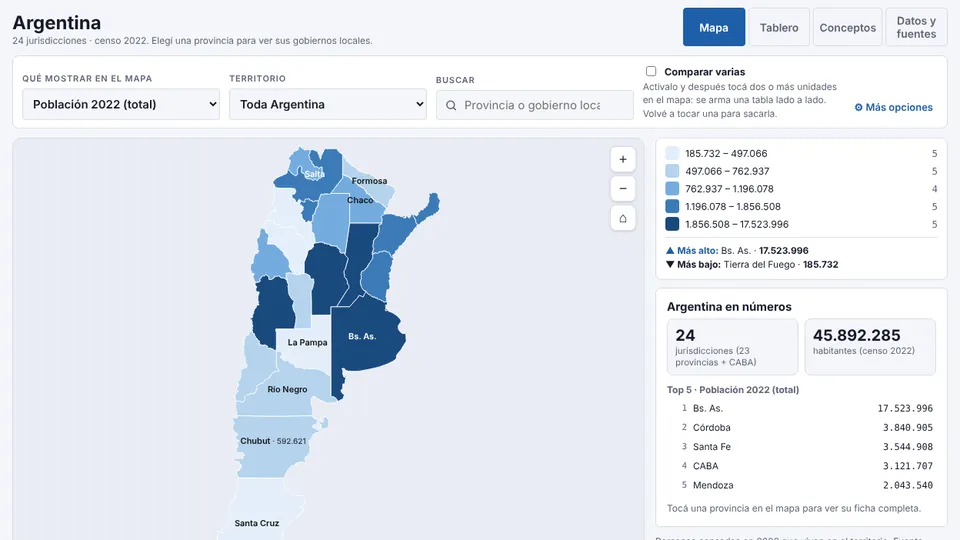The height and width of the screenshot is (540, 960).
Task: Zoom in on the map with plus button
Action: point(623,159)
